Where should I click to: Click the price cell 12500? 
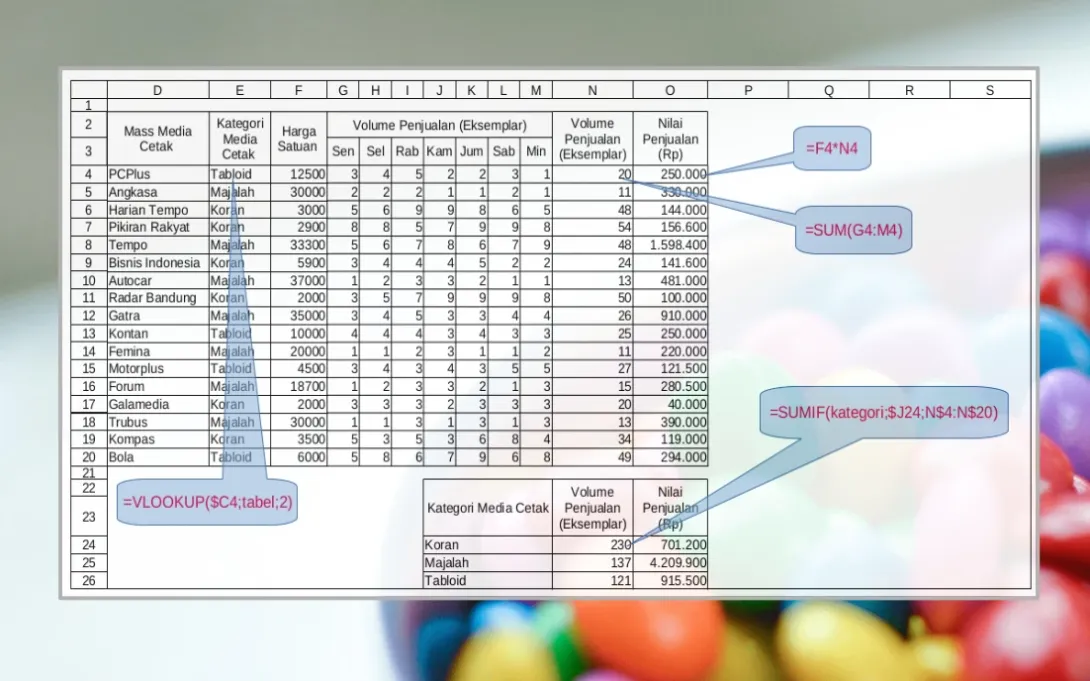pos(298,174)
